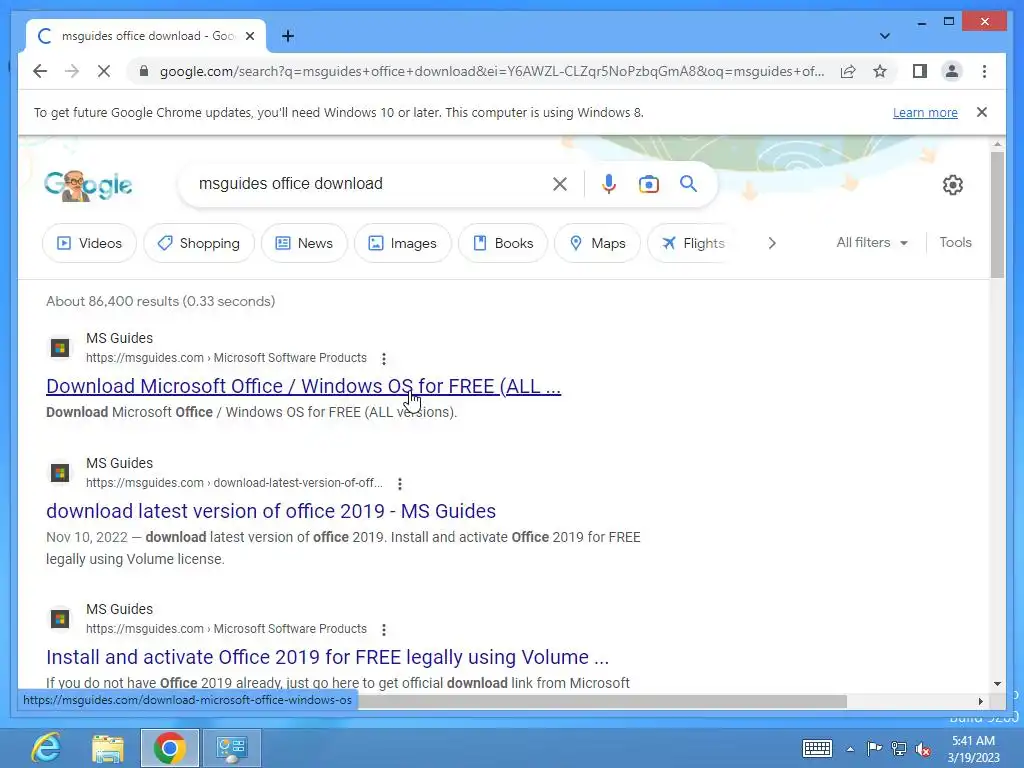Open File Explorer from taskbar
The width and height of the screenshot is (1024, 768).
tap(108, 748)
